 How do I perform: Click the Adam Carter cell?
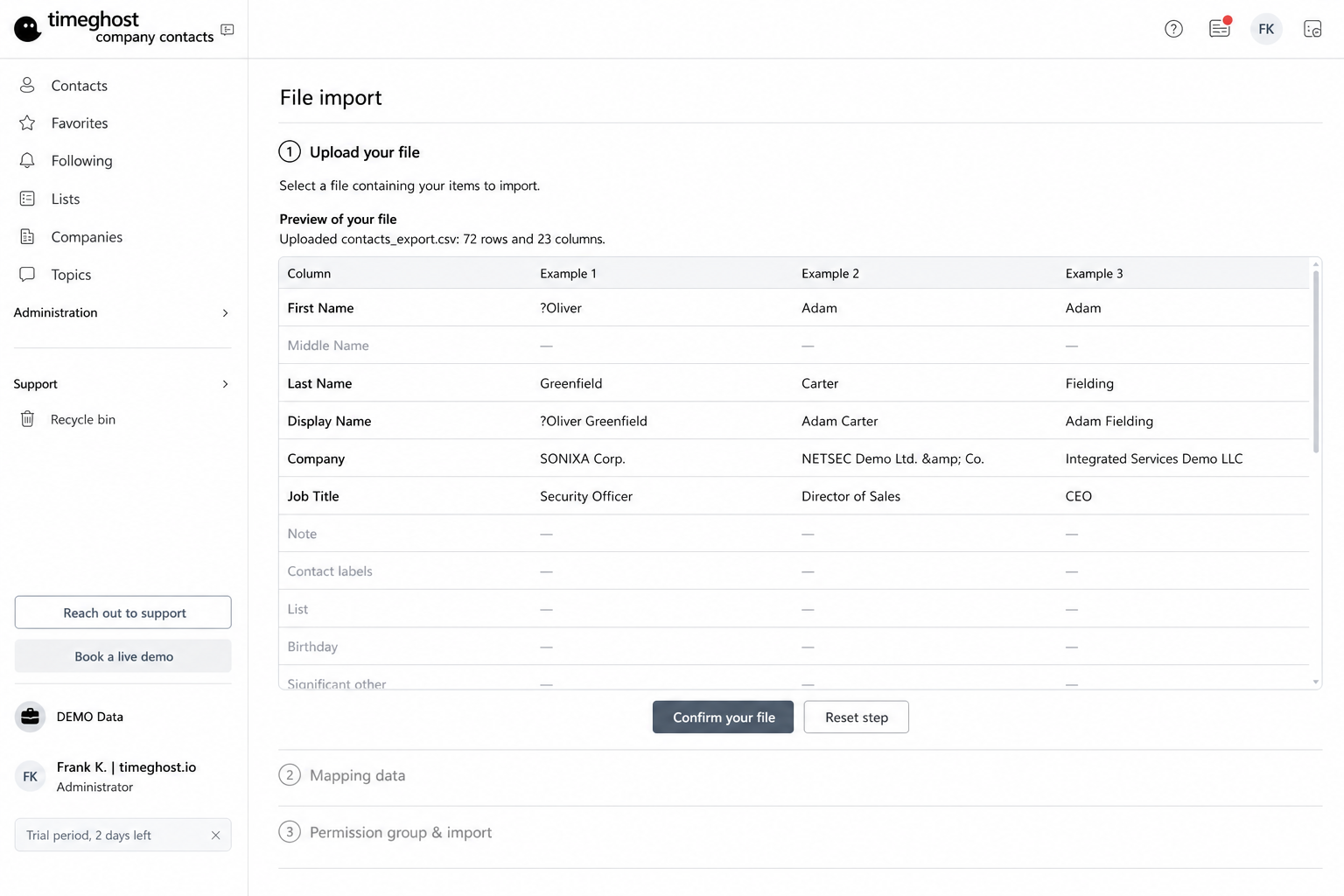click(839, 421)
